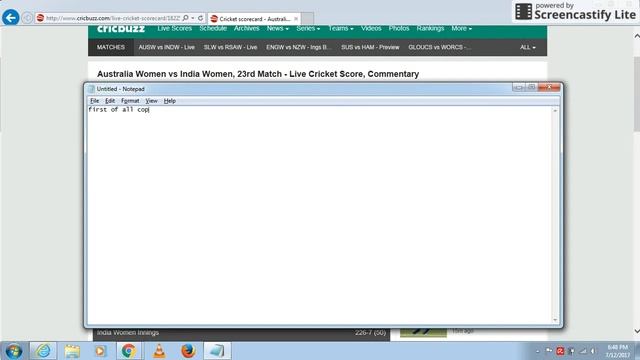Viewport: 640px width, 360px height.
Task: Click the cricbuzz address bar URL
Action: tap(113, 18)
